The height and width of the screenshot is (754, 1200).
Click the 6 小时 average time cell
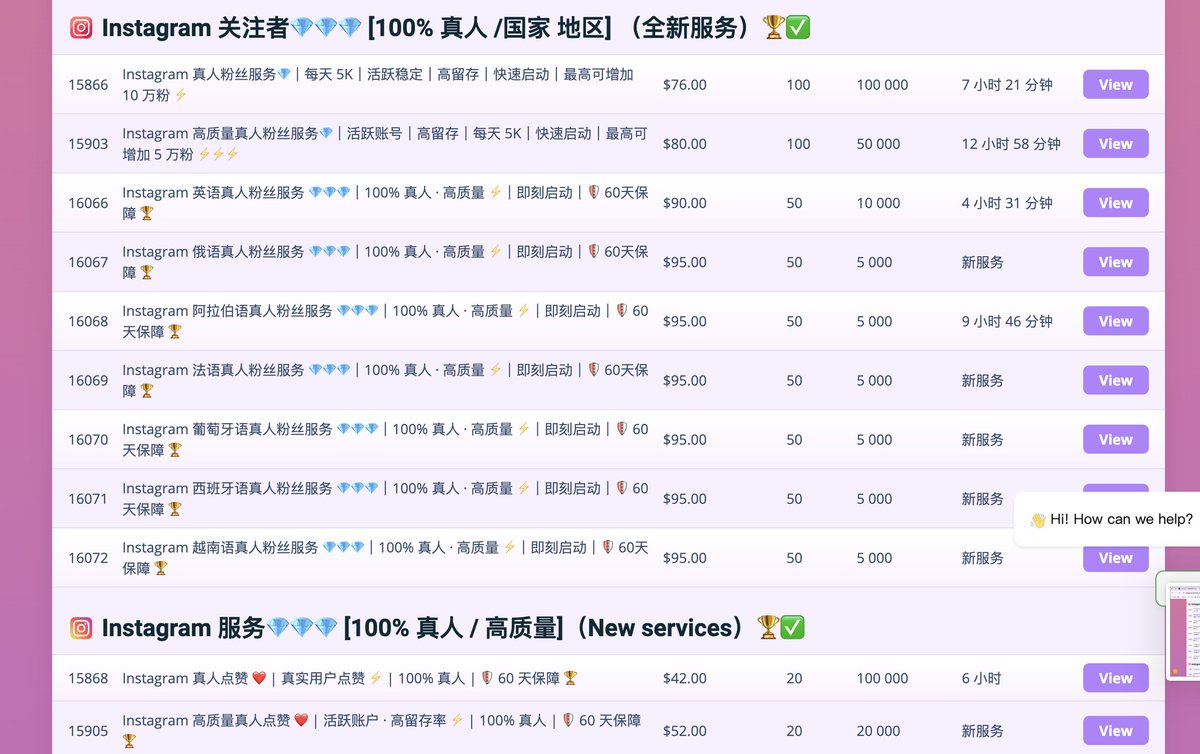981,678
